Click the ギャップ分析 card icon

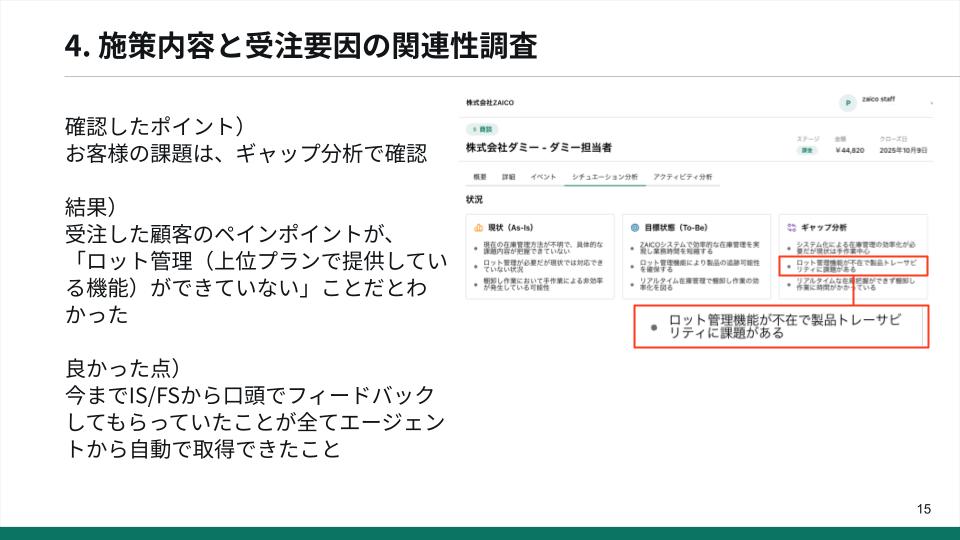pyautogui.click(x=792, y=228)
